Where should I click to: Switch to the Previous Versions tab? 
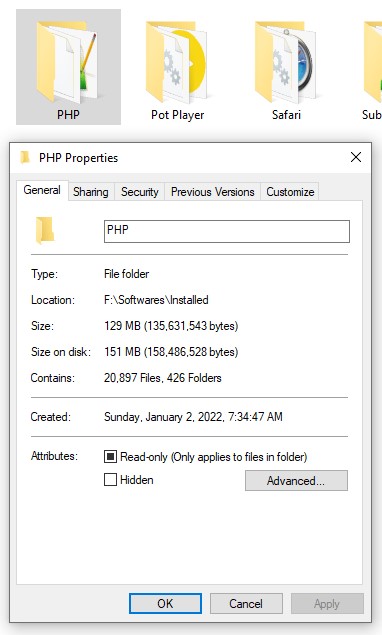coord(213,192)
